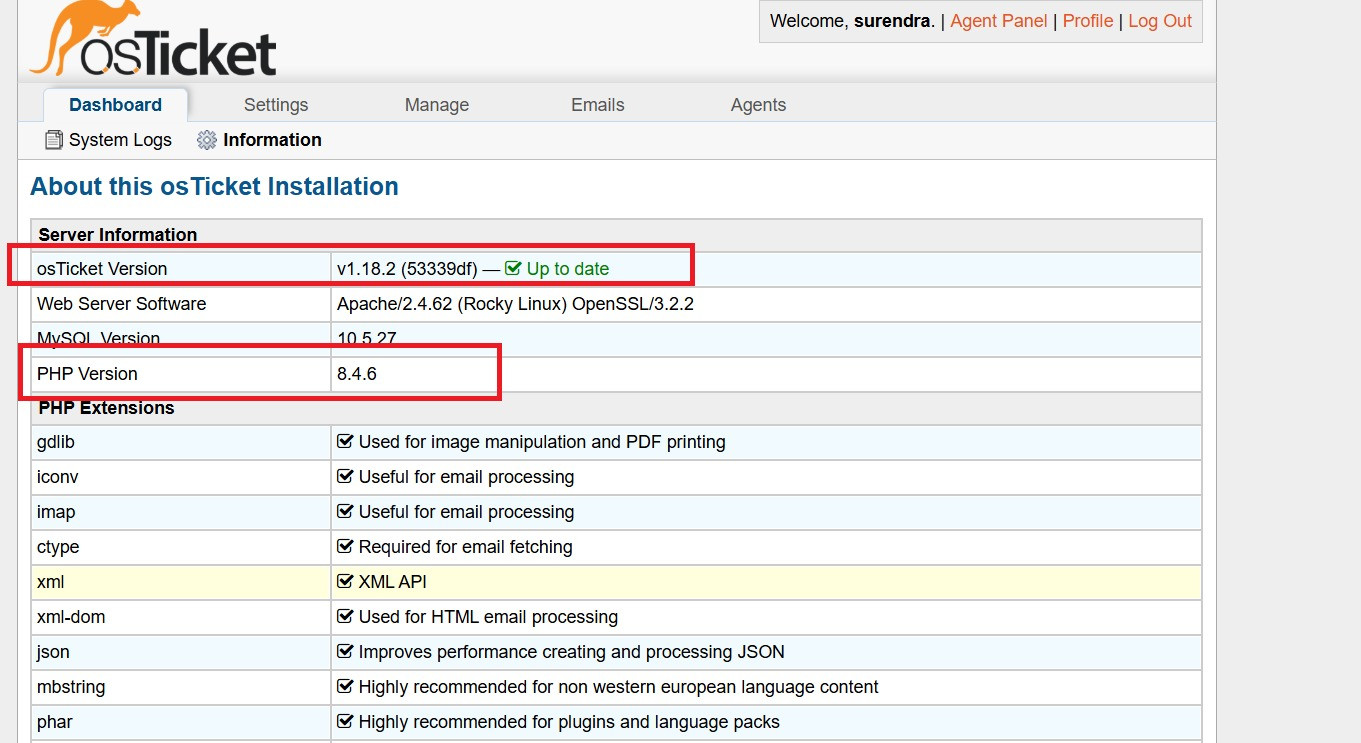
Task: Go to the Agents tab
Action: [758, 105]
